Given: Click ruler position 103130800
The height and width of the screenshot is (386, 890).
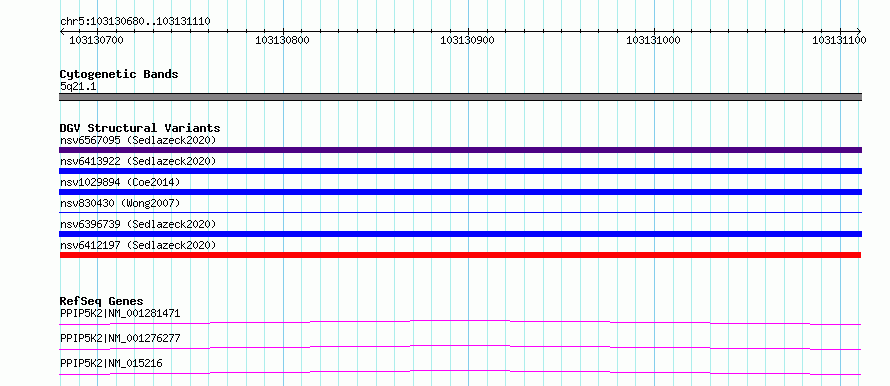Looking at the screenshot, I should 282,40.
